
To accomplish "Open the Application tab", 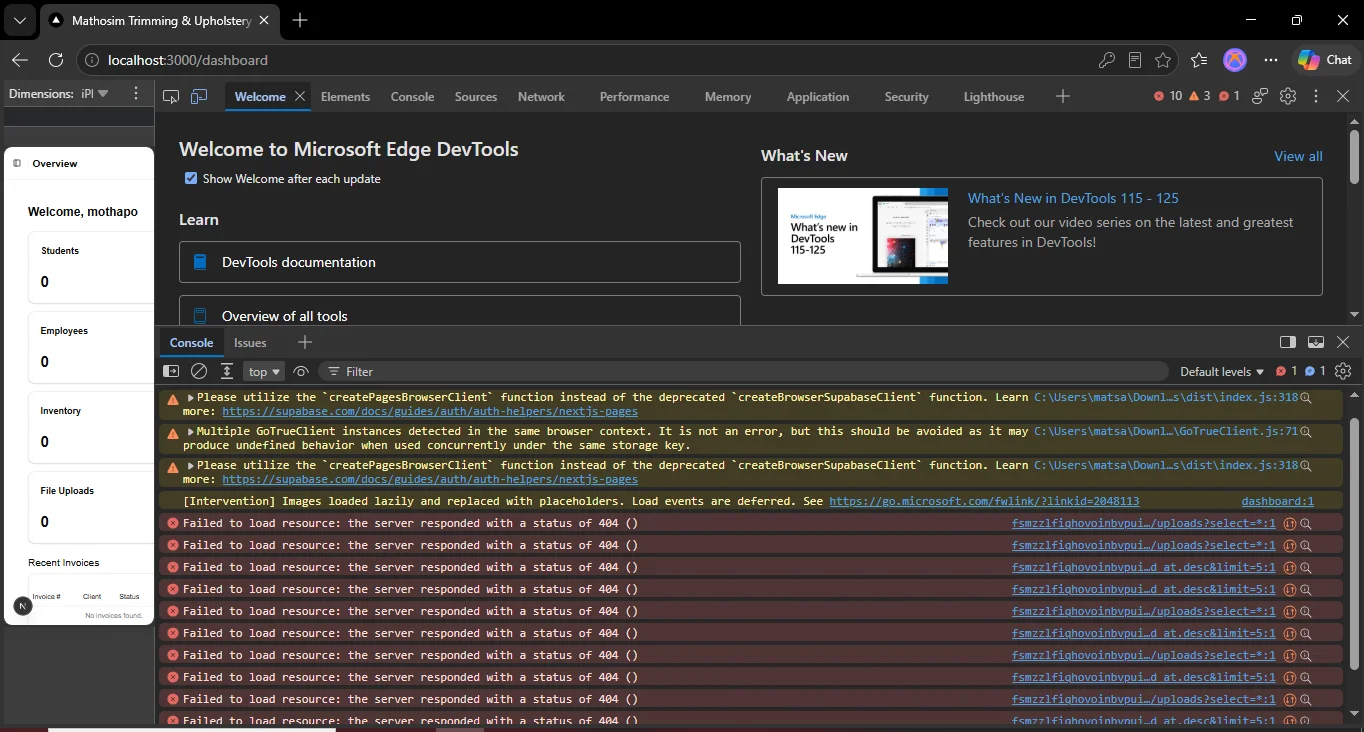I will (817, 96).
